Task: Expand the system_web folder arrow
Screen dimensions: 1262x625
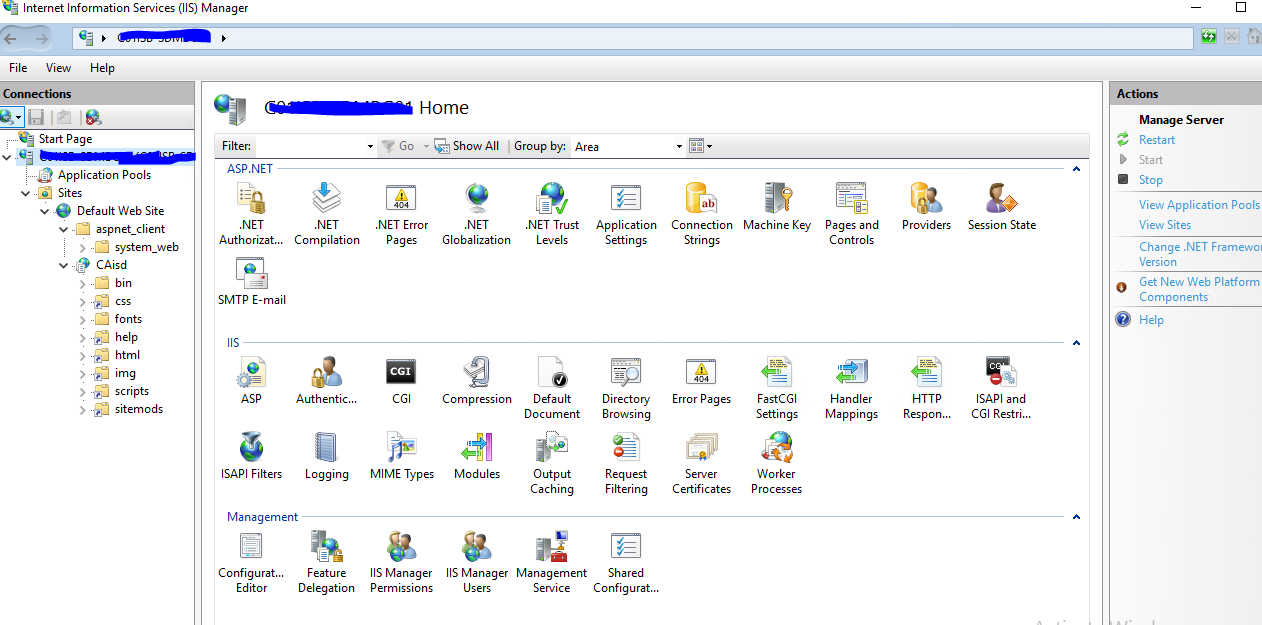Action: pyautogui.click(x=83, y=247)
